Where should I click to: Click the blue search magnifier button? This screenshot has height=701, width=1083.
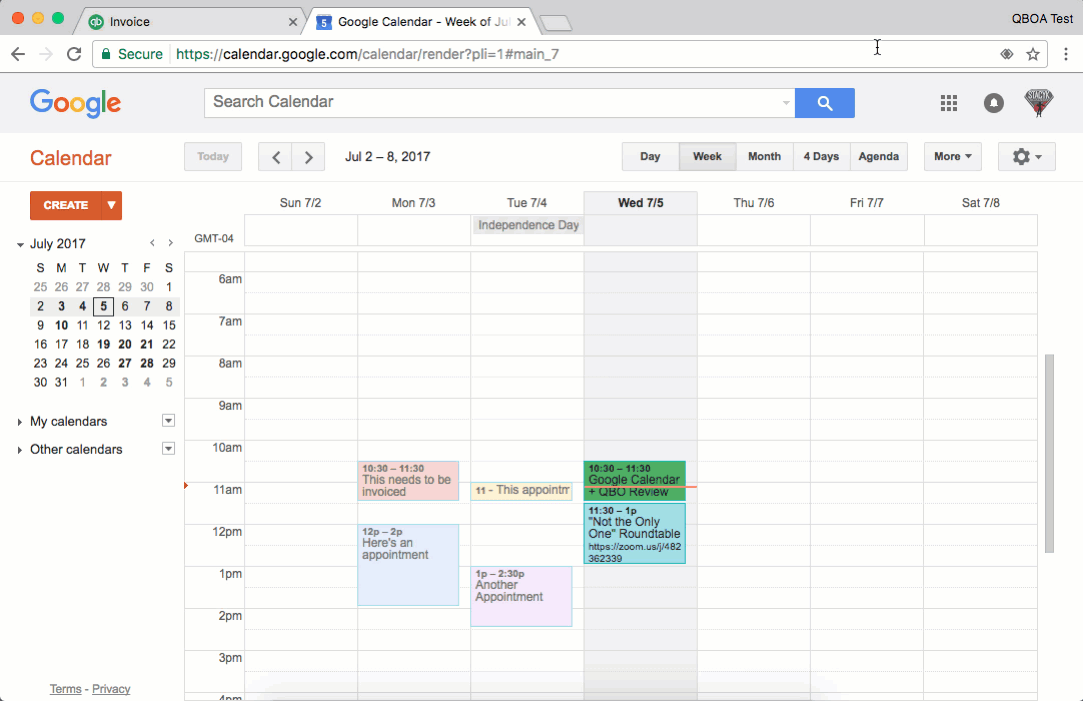824,103
